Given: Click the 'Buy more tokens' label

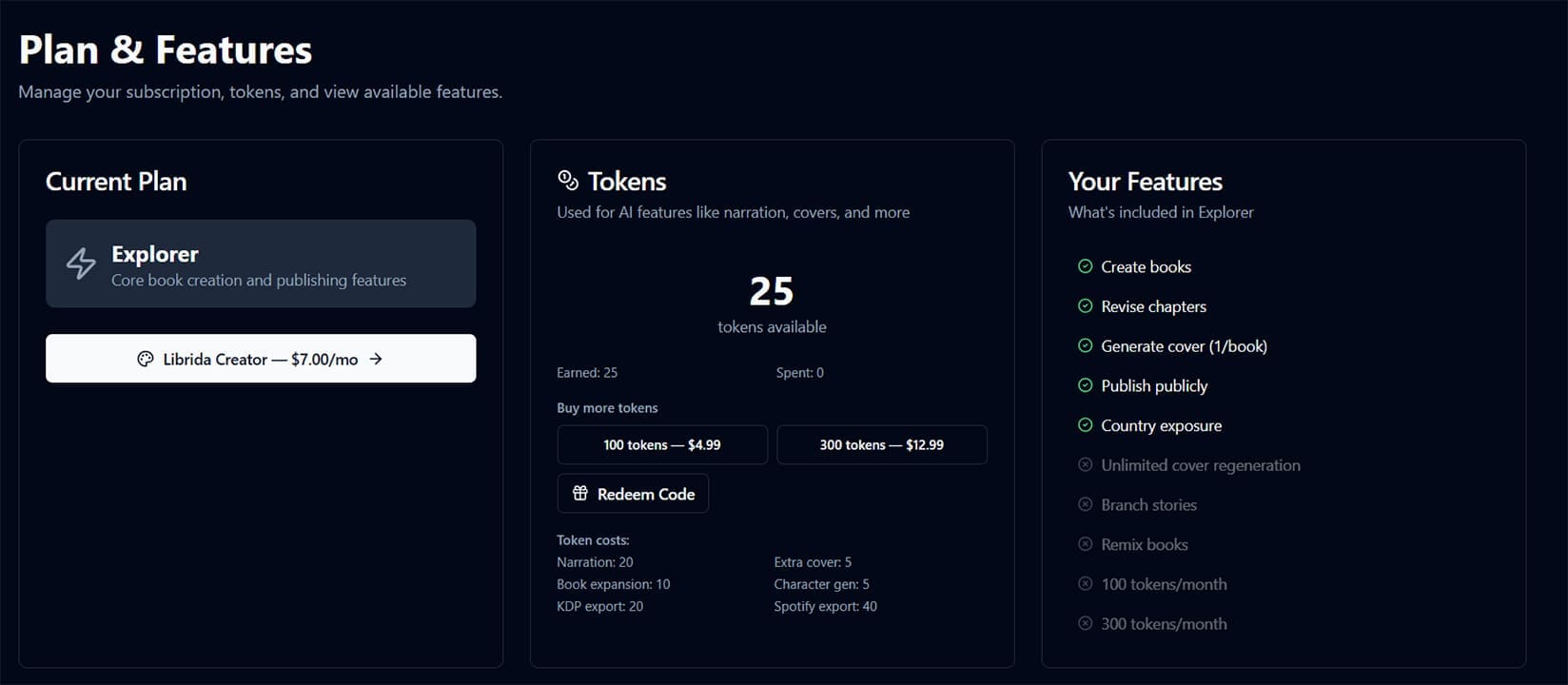Looking at the screenshot, I should pos(607,407).
